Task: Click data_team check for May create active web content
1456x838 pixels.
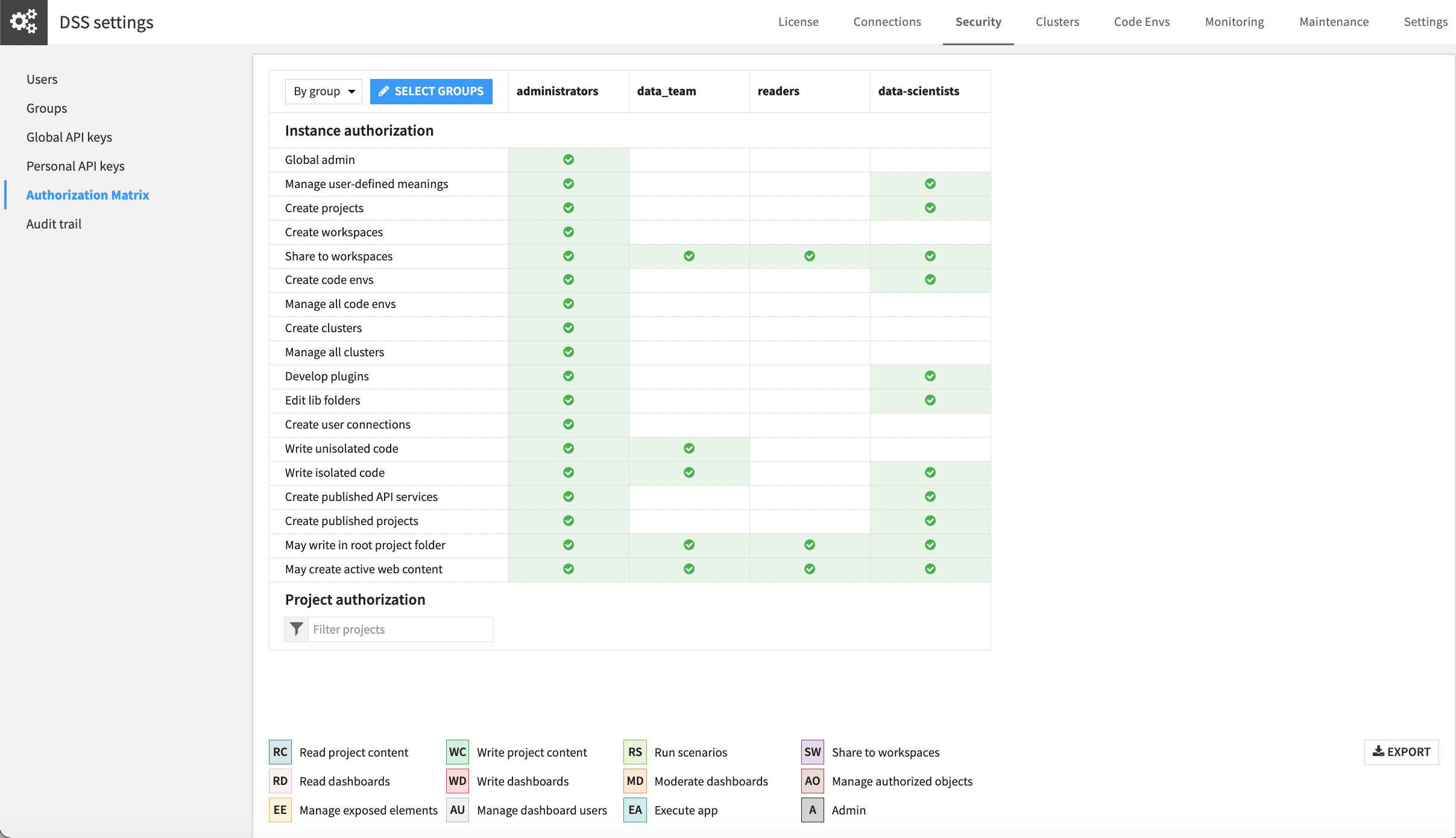Action: tap(689, 569)
